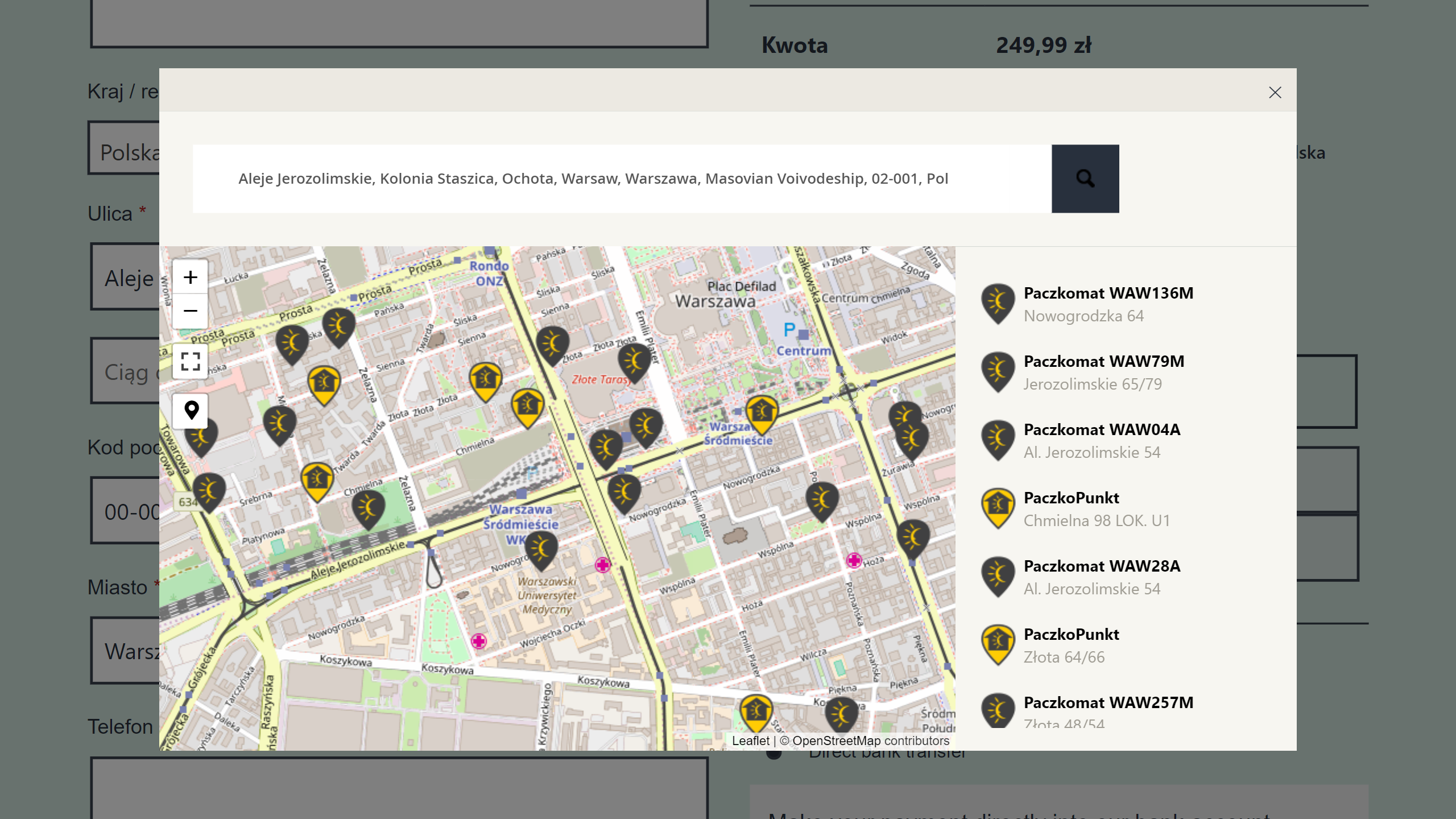
Task: Click the WAW04A list marker icon
Action: click(x=998, y=440)
